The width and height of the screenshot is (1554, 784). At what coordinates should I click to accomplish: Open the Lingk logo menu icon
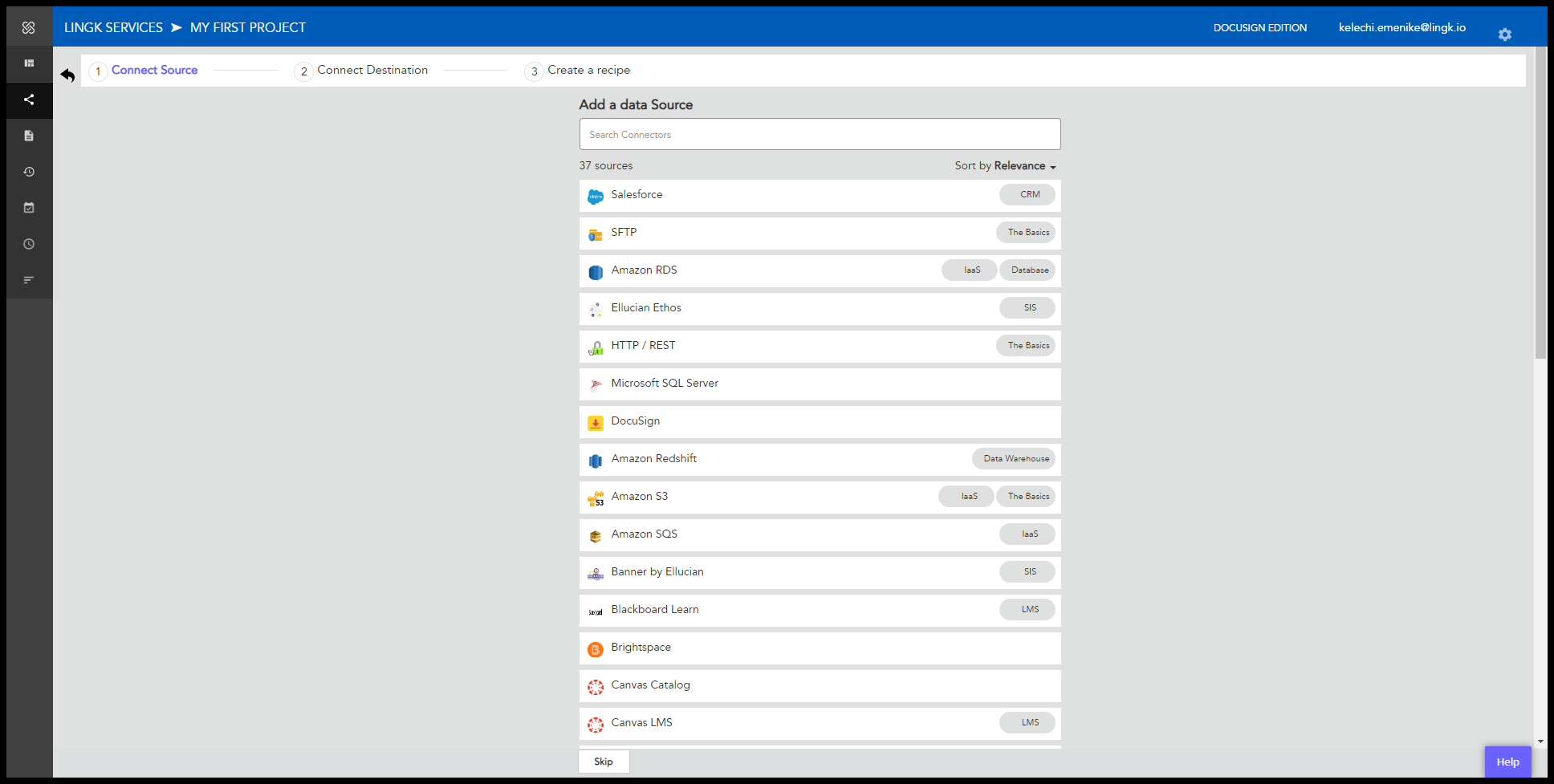pos(29,27)
